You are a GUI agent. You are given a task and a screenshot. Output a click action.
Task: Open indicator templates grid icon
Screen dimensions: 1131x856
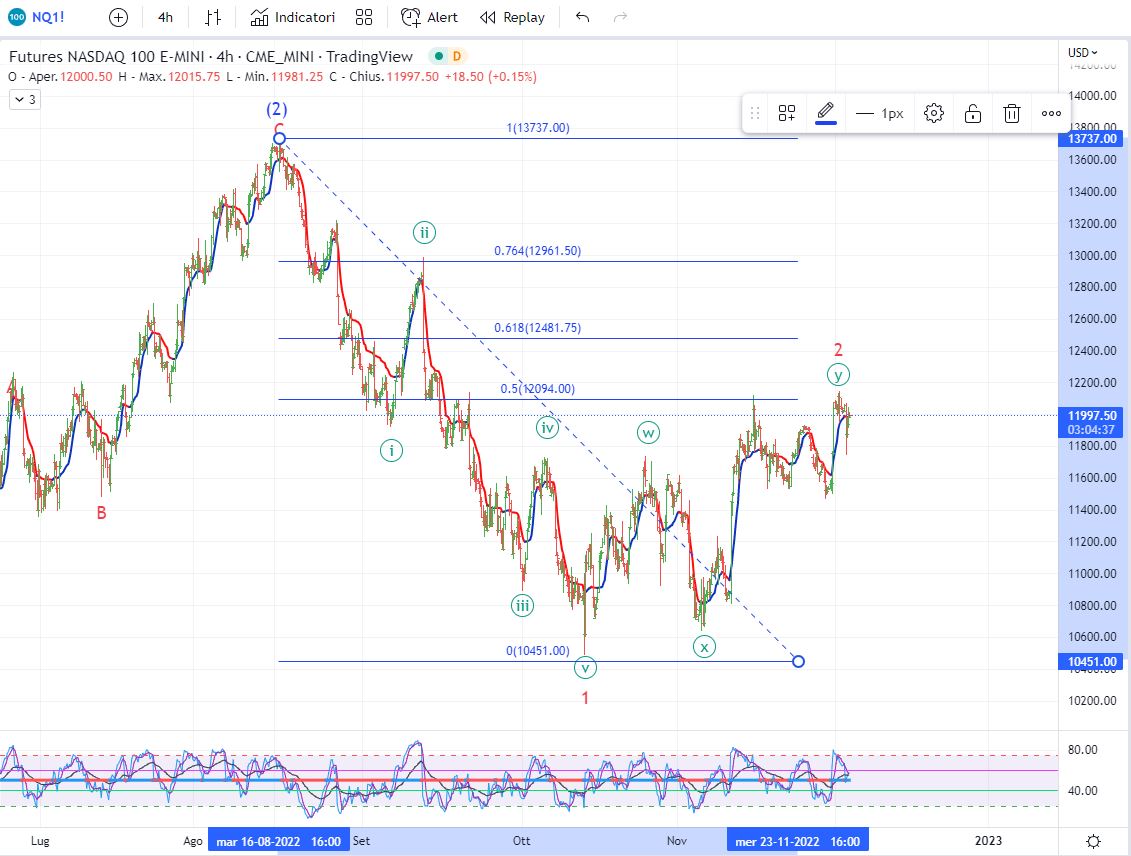pyautogui.click(x=364, y=17)
